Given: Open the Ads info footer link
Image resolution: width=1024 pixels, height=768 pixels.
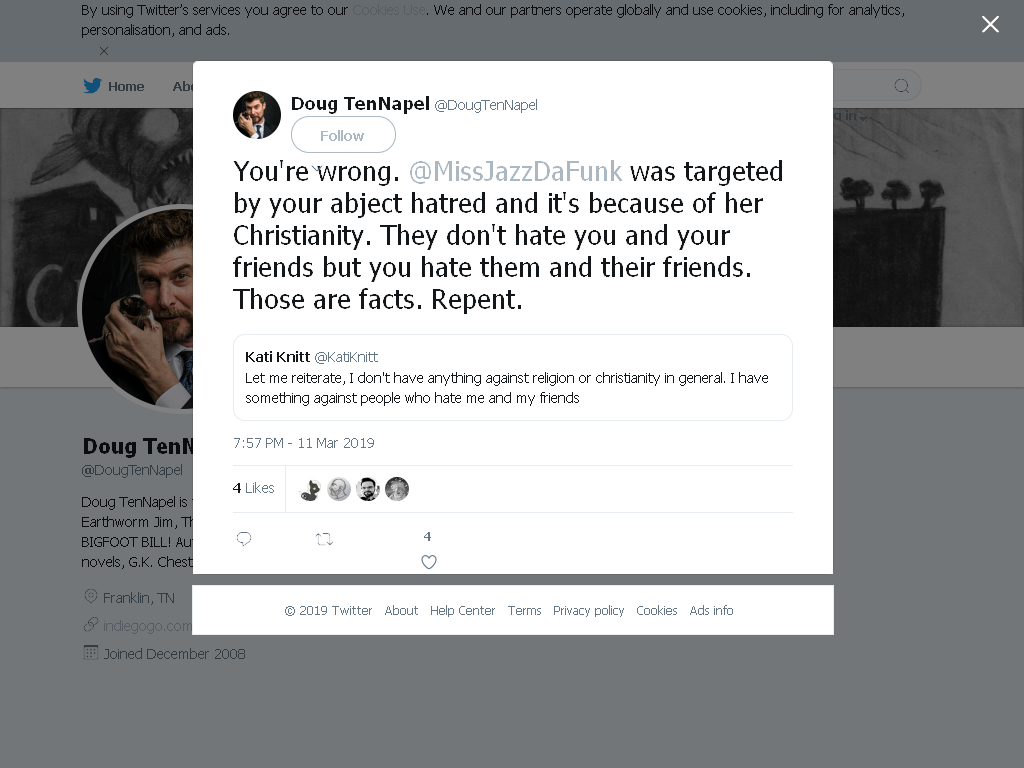Looking at the screenshot, I should (x=711, y=610).
